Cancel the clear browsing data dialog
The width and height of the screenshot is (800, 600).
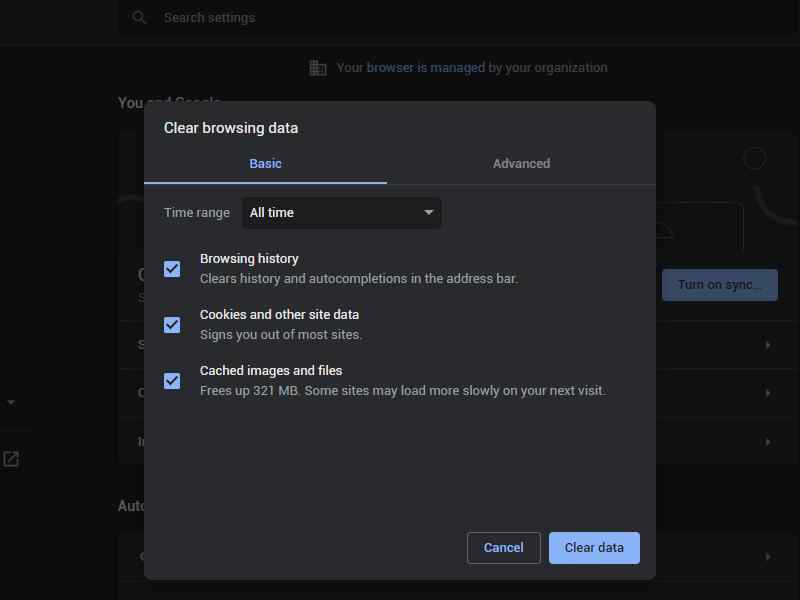point(503,548)
